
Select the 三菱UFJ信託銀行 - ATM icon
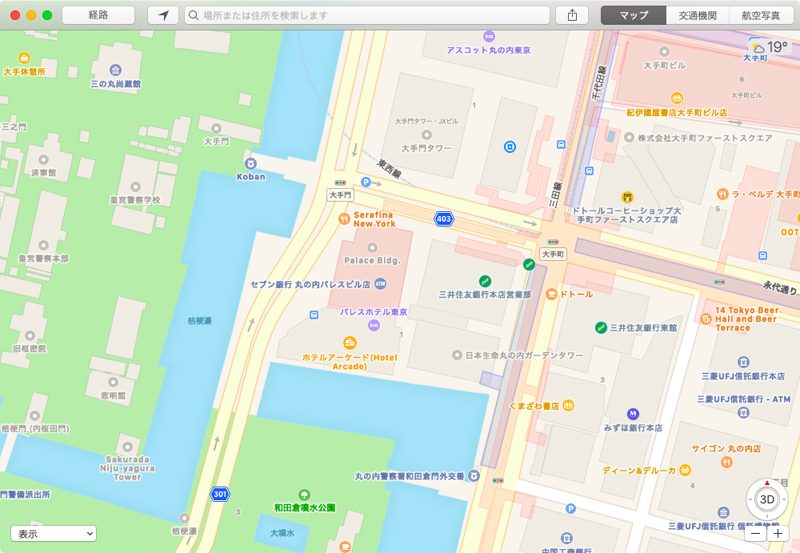click(x=743, y=412)
